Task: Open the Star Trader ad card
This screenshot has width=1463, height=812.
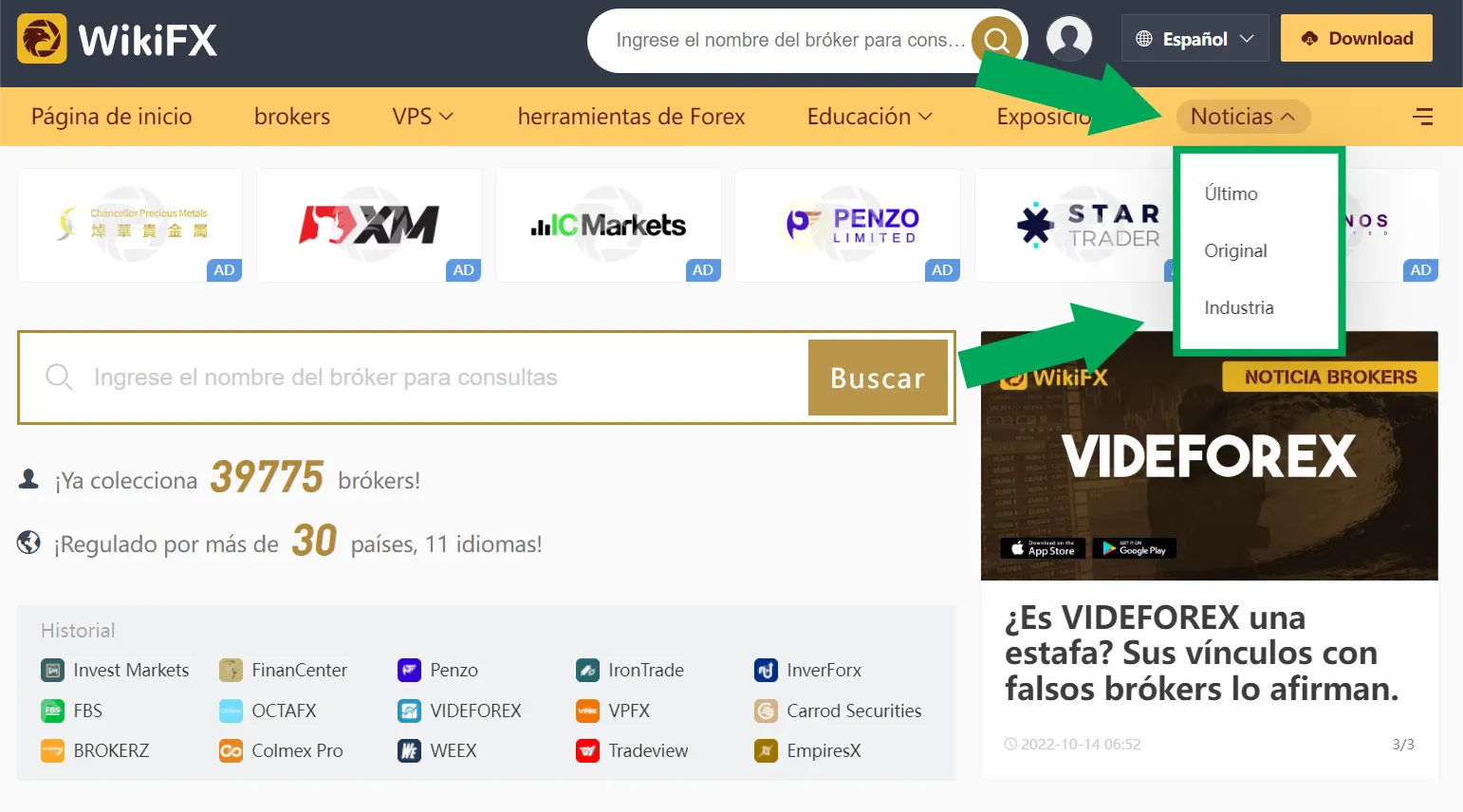Action: tap(1073, 225)
